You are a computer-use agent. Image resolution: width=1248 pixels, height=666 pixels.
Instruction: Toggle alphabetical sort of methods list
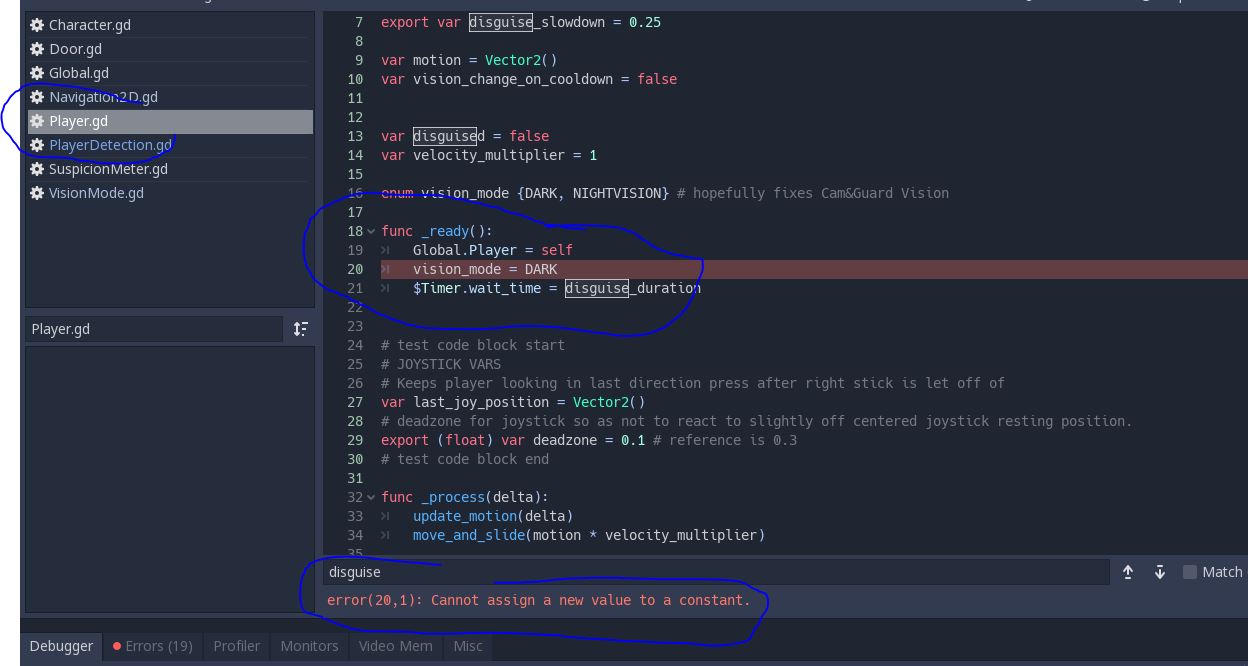[301, 329]
